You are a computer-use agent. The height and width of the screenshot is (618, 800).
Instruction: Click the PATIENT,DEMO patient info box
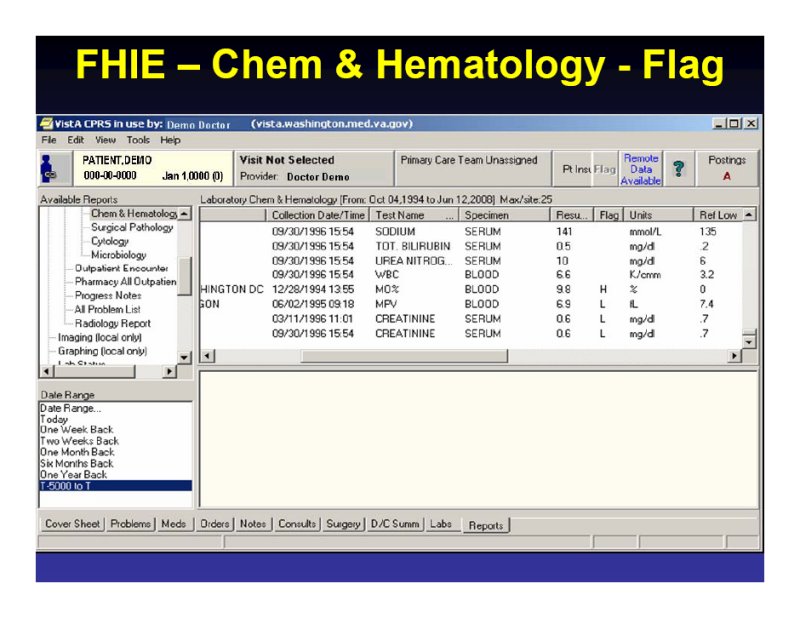coord(153,168)
